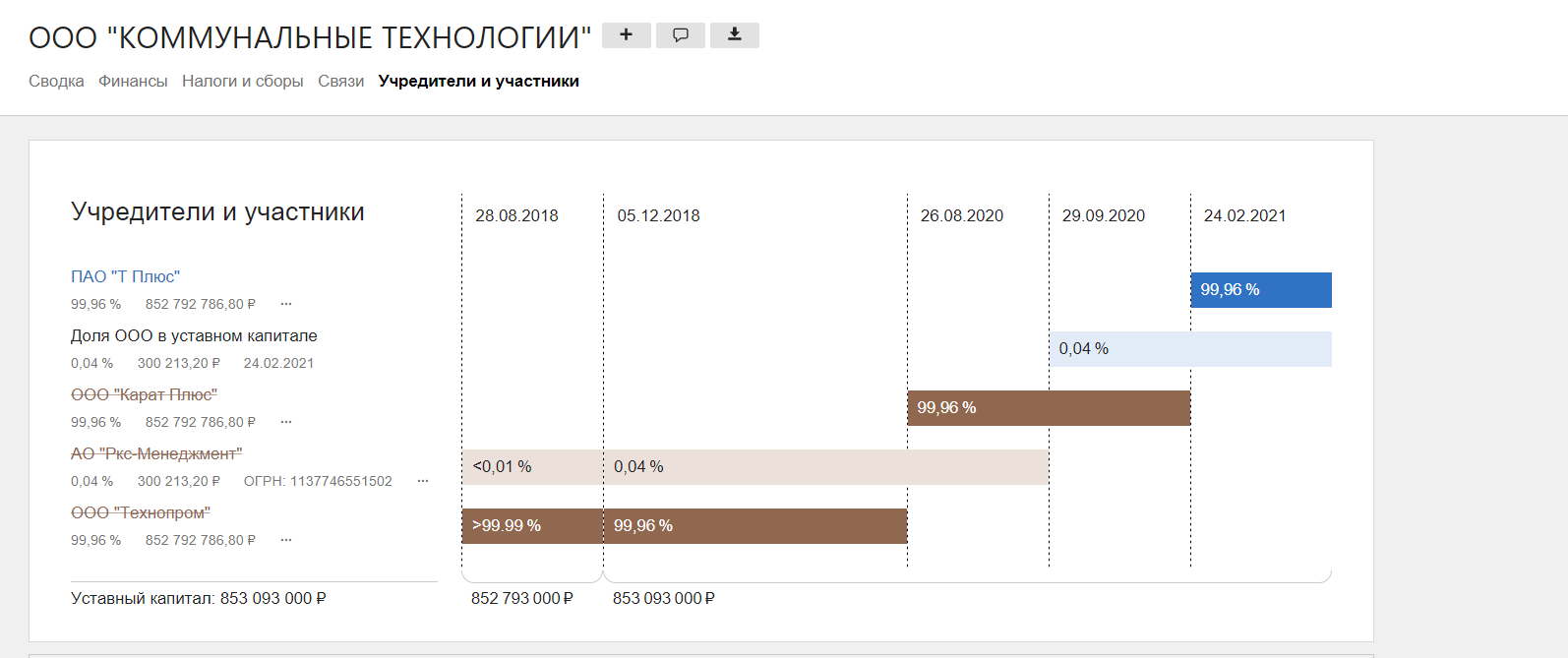This screenshot has height=658, width=1568.
Task: Select the Связи tab
Action: point(340,82)
